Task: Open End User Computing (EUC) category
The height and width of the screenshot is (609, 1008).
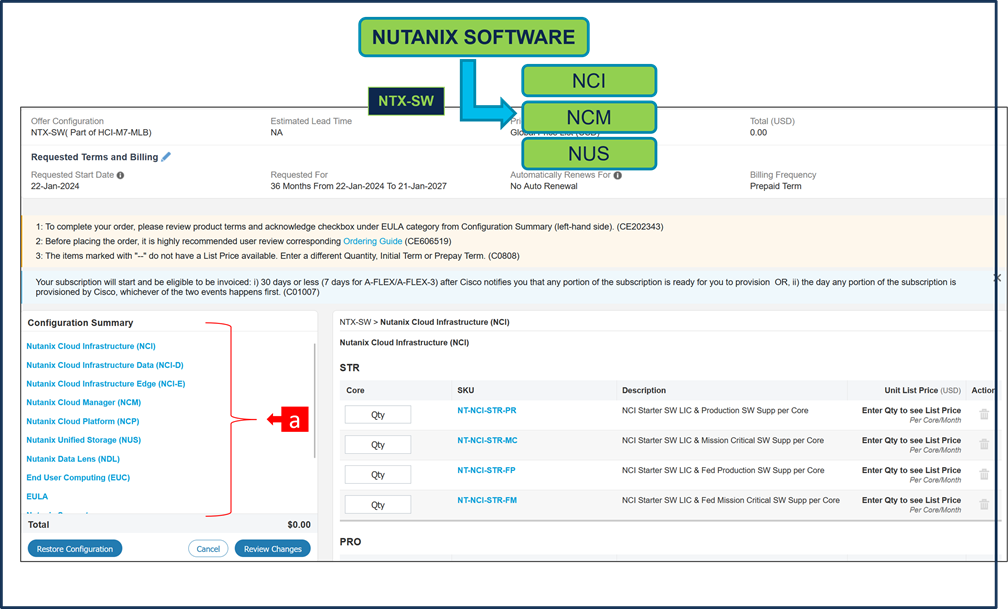Action: (78, 477)
